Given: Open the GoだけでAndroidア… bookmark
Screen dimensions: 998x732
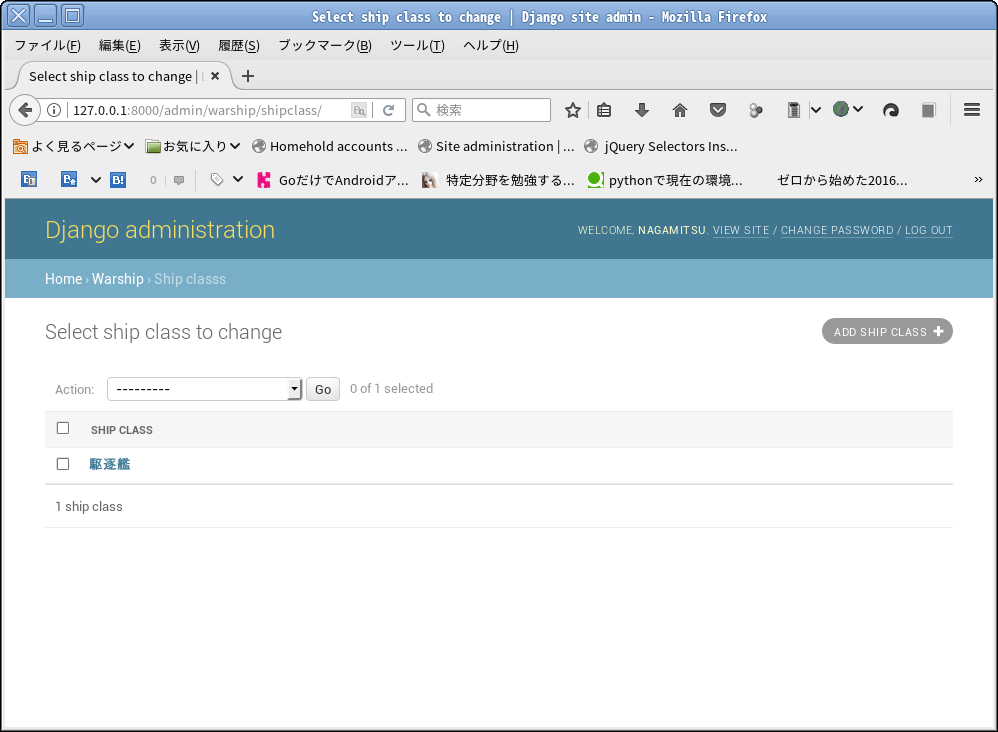Looking at the screenshot, I should [x=333, y=180].
